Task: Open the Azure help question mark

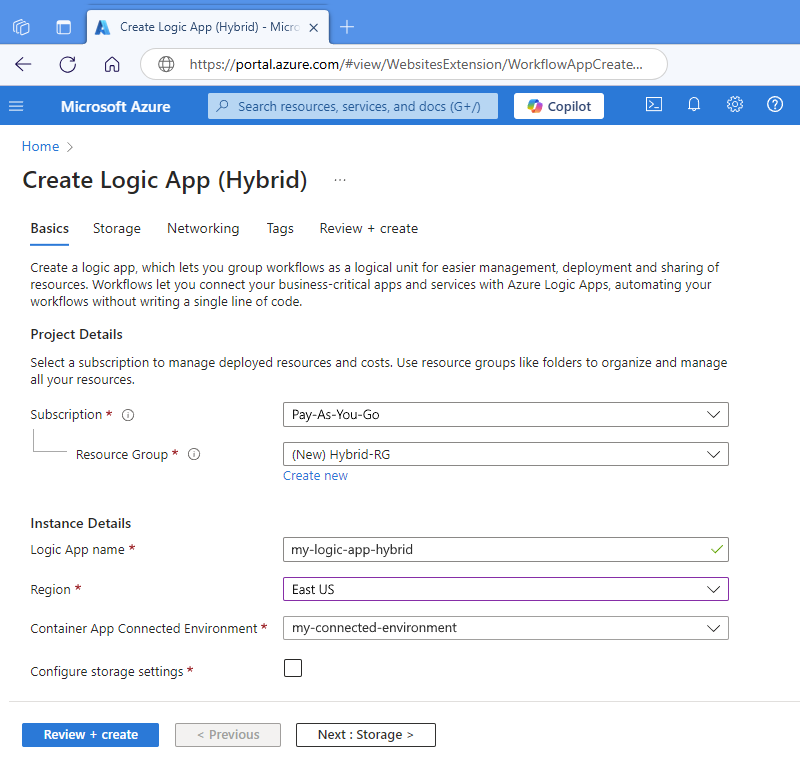Action: point(775,105)
